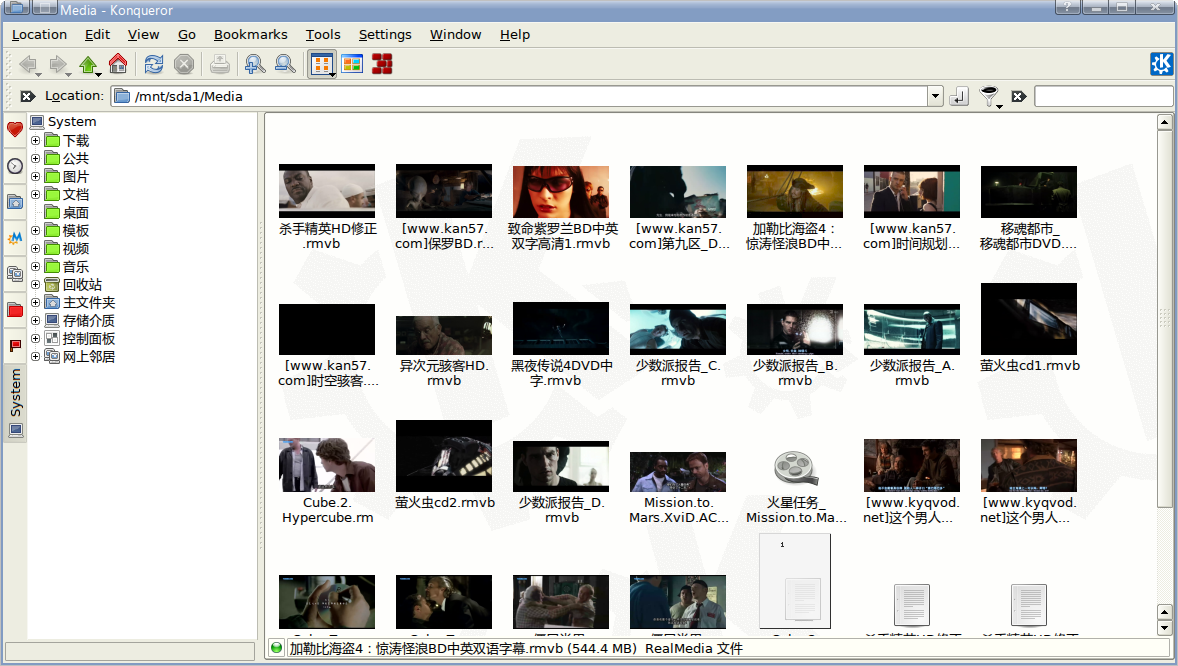Click the file view scroll-down arrow

pos(1164,628)
